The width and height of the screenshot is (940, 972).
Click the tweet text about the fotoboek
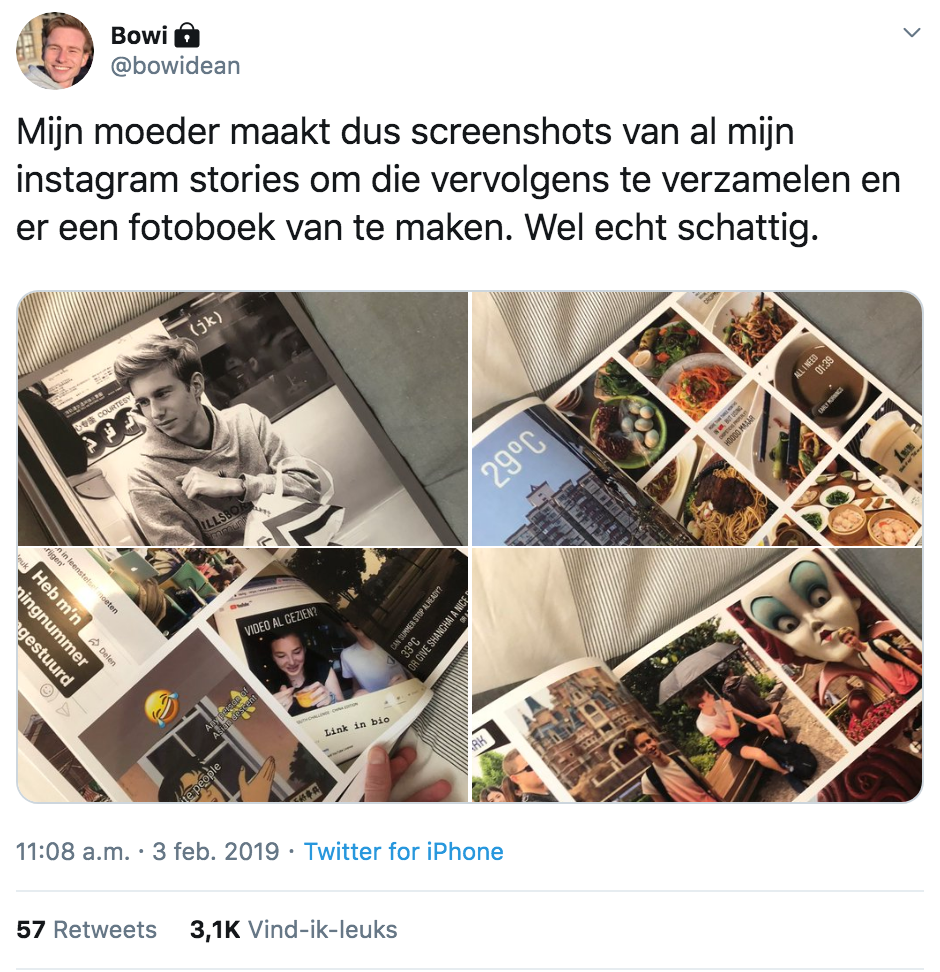pos(458,180)
